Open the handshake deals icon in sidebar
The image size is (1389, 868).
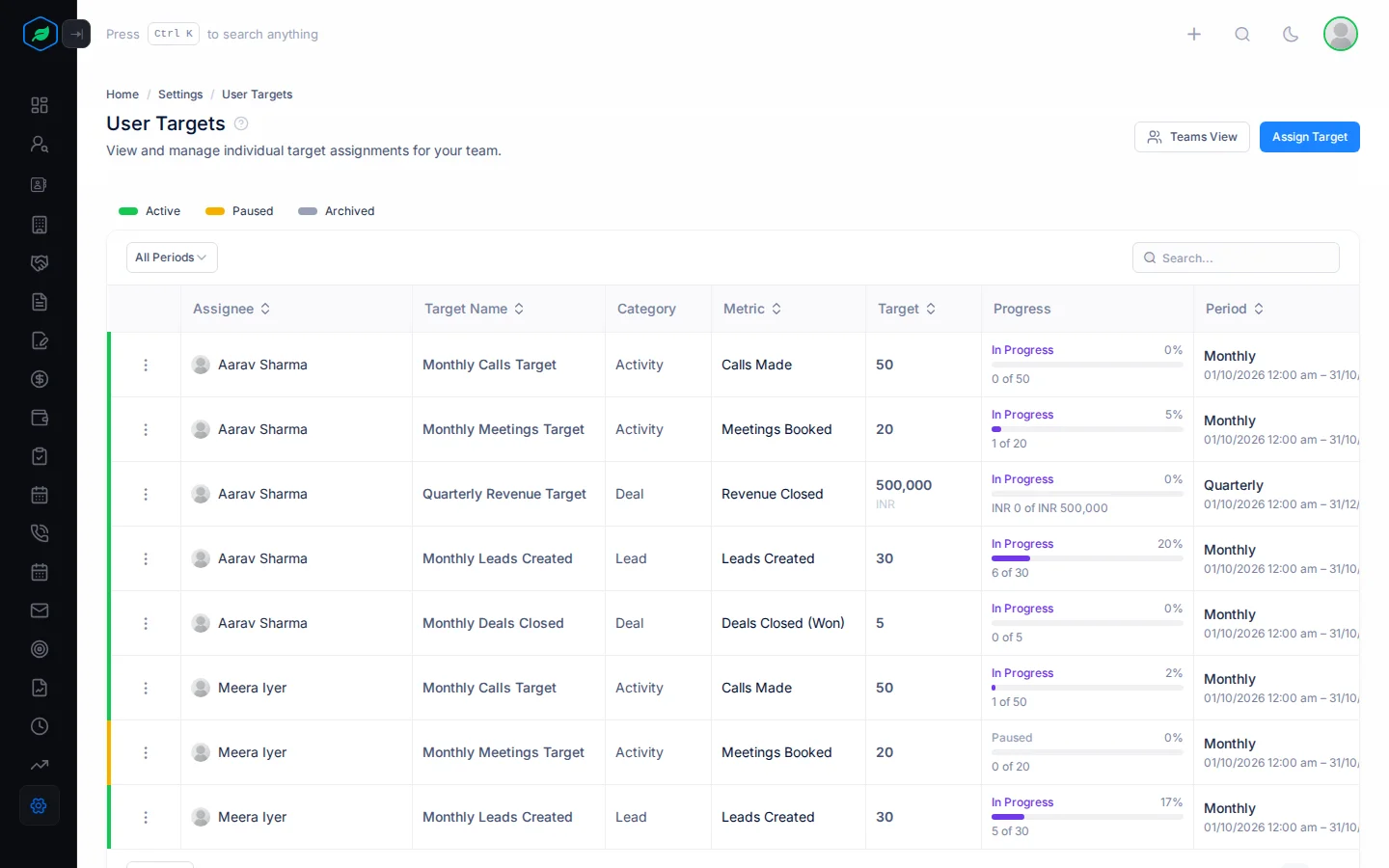(x=40, y=263)
